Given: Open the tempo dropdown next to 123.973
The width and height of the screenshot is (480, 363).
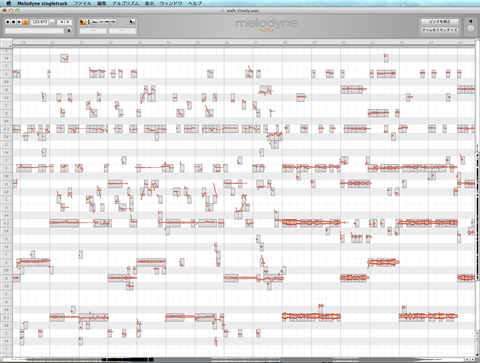Looking at the screenshot, I should 52,22.
